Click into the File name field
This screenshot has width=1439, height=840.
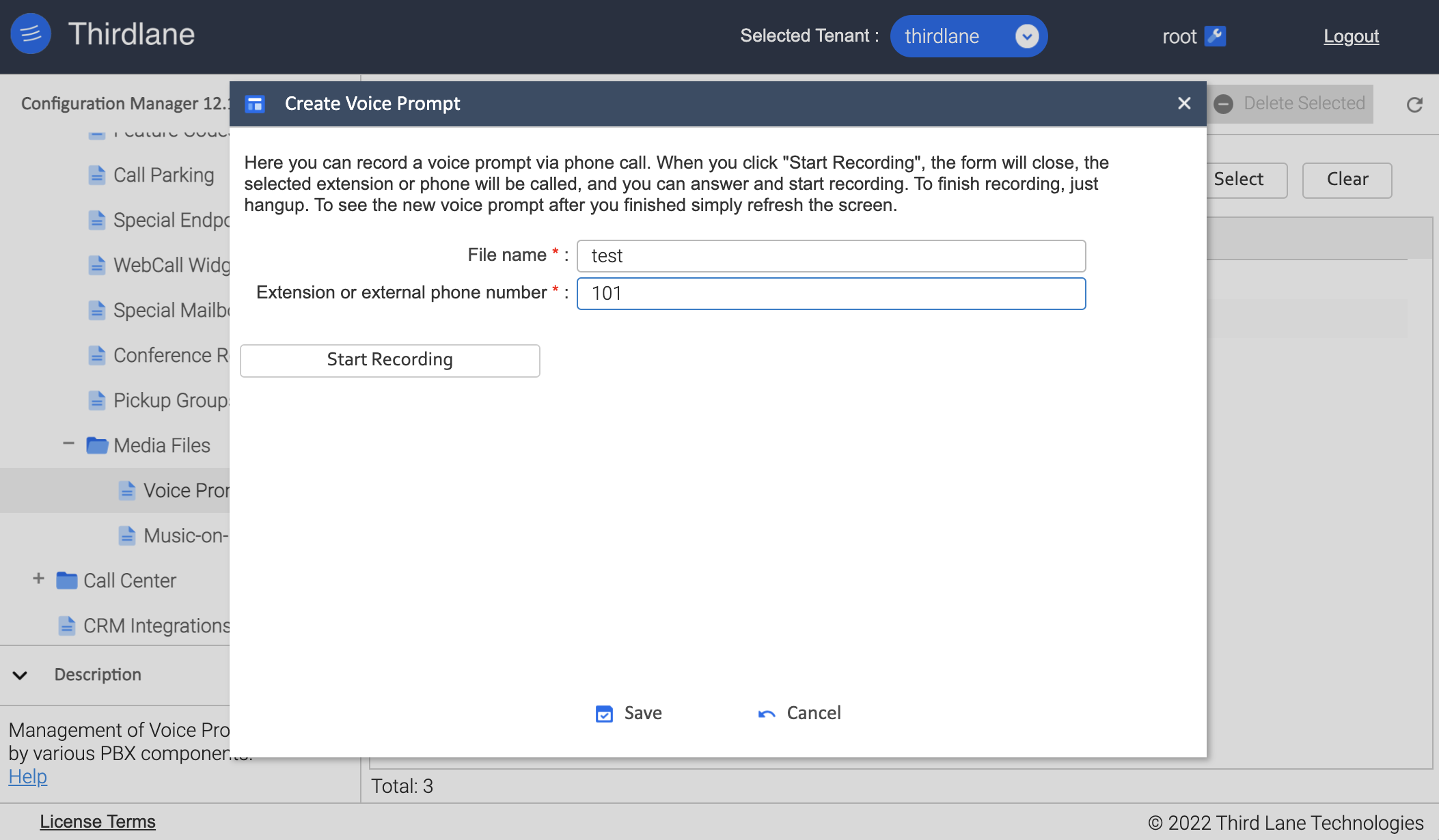point(831,256)
